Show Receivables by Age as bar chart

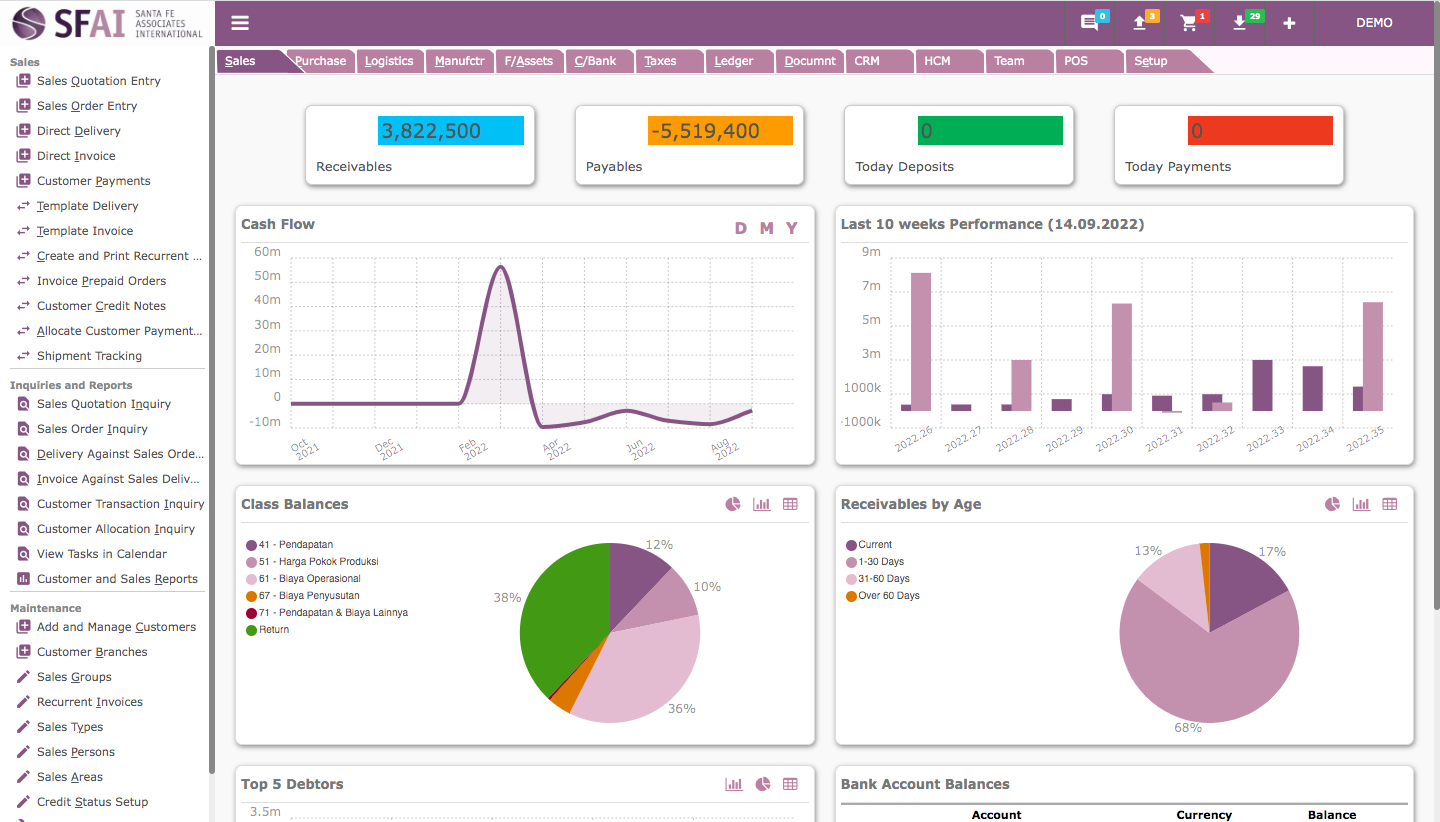(1361, 504)
